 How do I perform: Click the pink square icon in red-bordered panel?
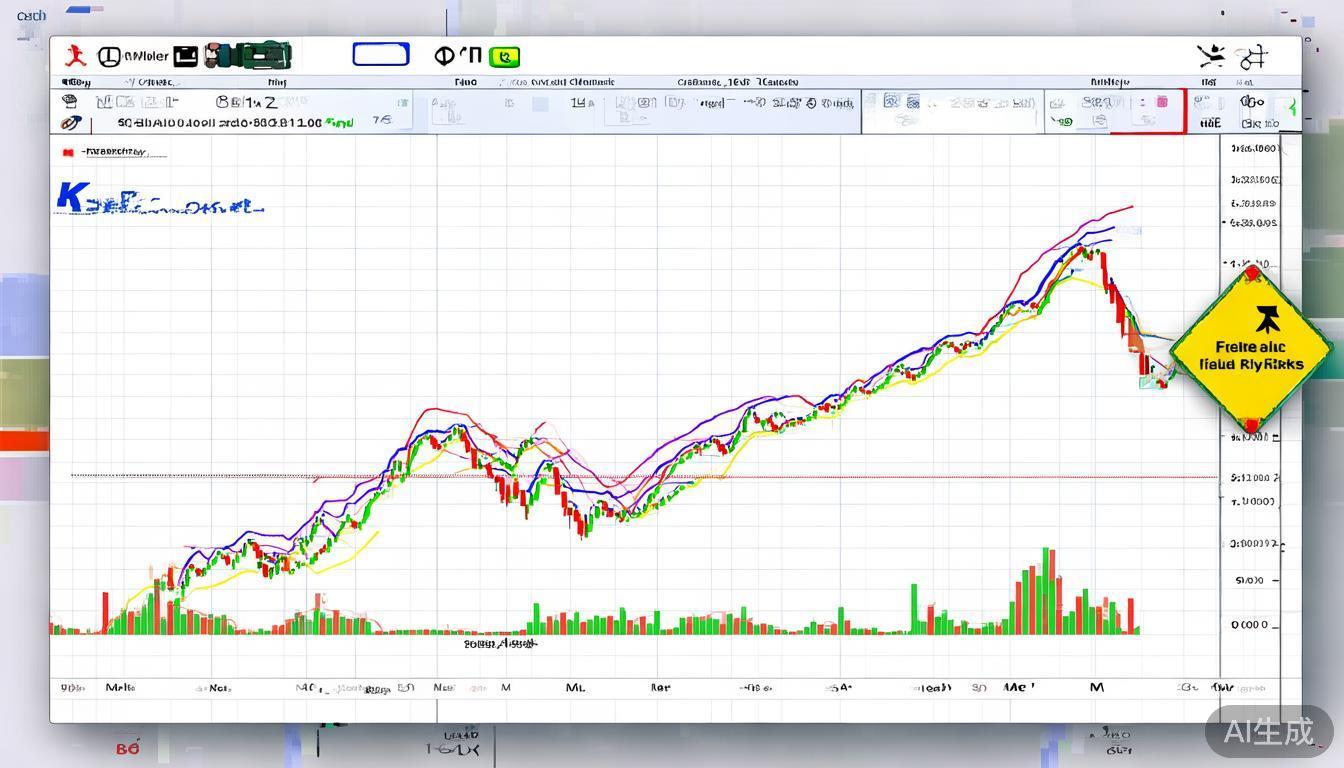point(1161,102)
